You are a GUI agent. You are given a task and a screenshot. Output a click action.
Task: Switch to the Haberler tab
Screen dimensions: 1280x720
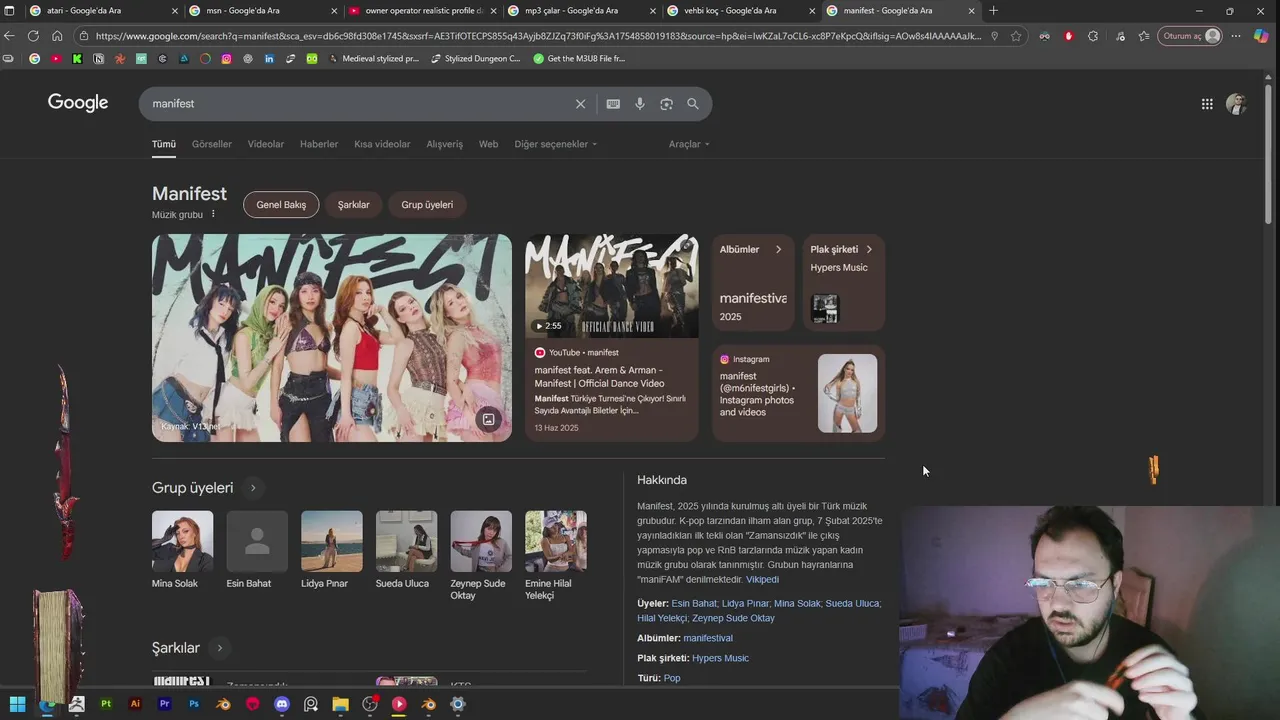pyautogui.click(x=319, y=144)
